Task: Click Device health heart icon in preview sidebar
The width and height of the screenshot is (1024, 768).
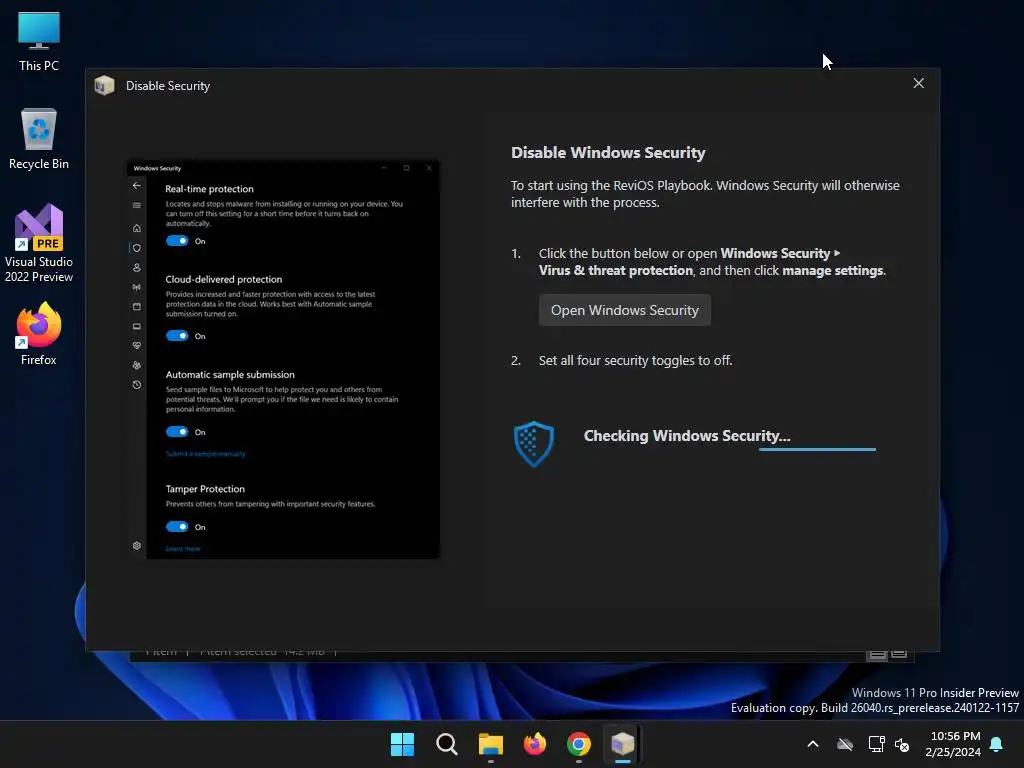Action: click(x=136, y=345)
